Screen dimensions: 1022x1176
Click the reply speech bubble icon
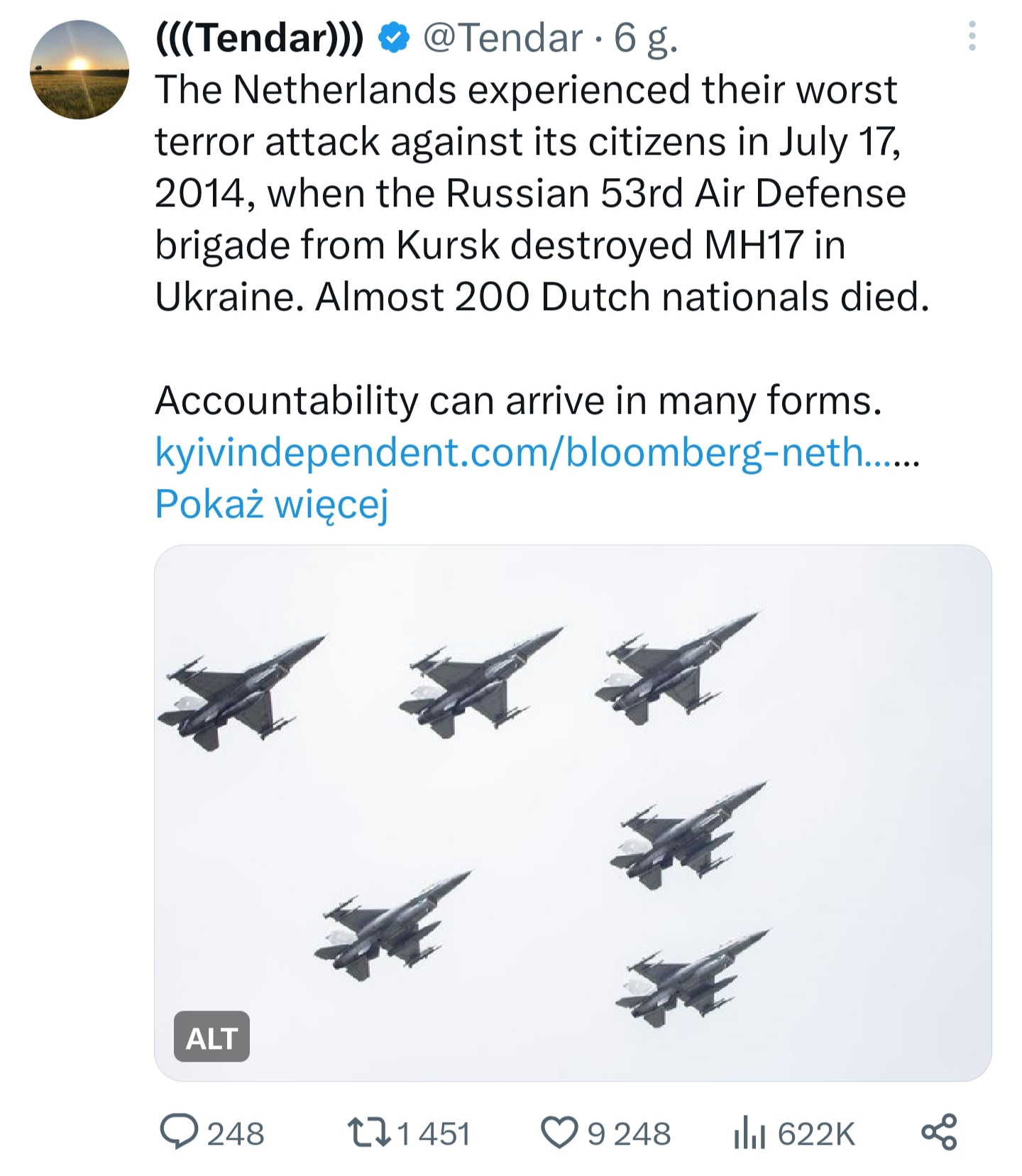click(x=179, y=1132)
